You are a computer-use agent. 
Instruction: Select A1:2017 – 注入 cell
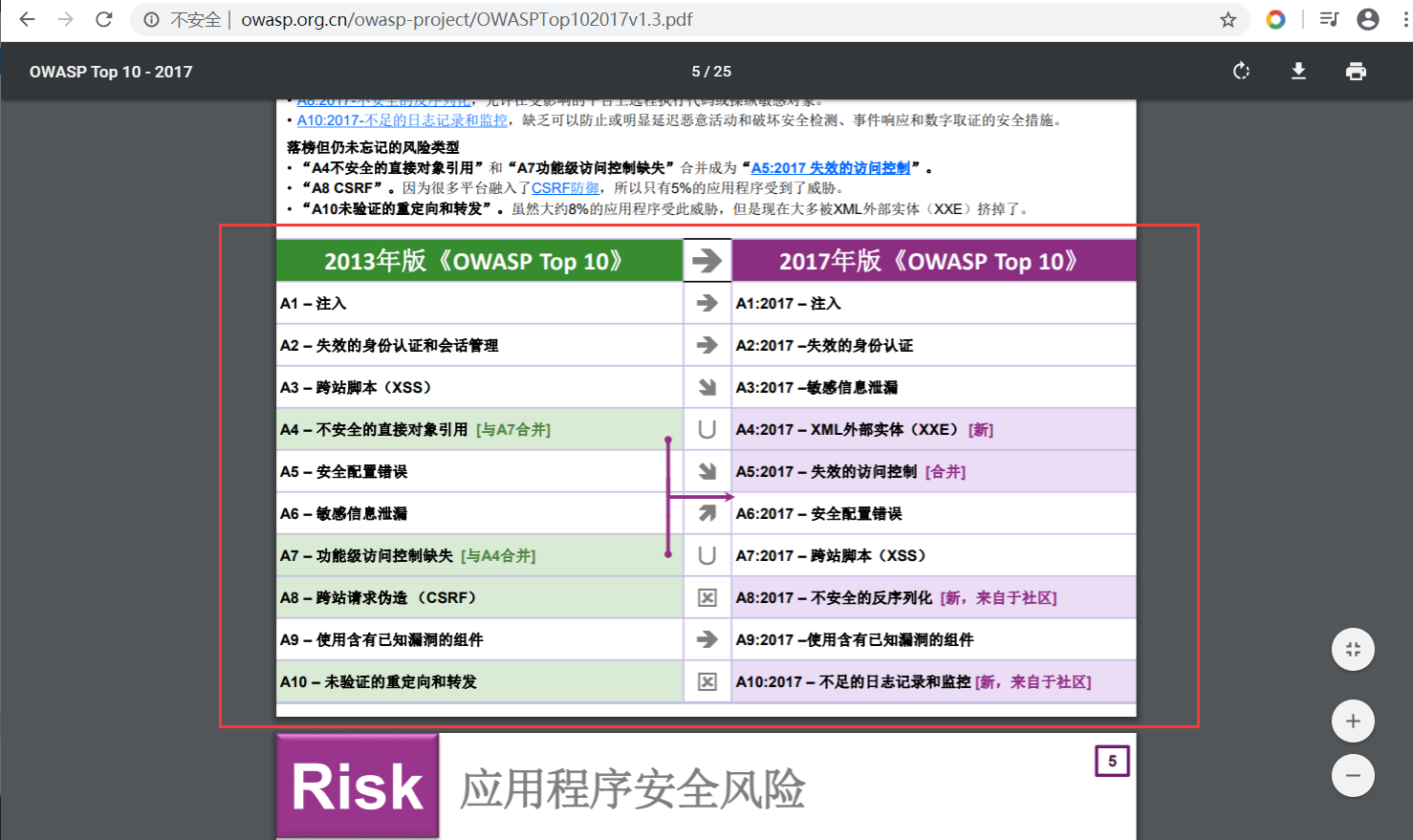934,303
